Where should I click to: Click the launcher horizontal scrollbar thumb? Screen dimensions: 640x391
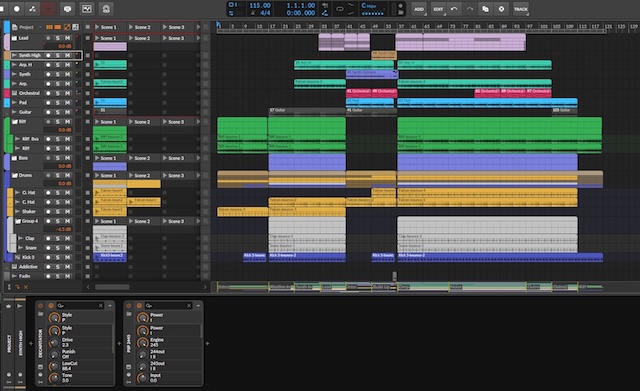click(x=112, y=287)
